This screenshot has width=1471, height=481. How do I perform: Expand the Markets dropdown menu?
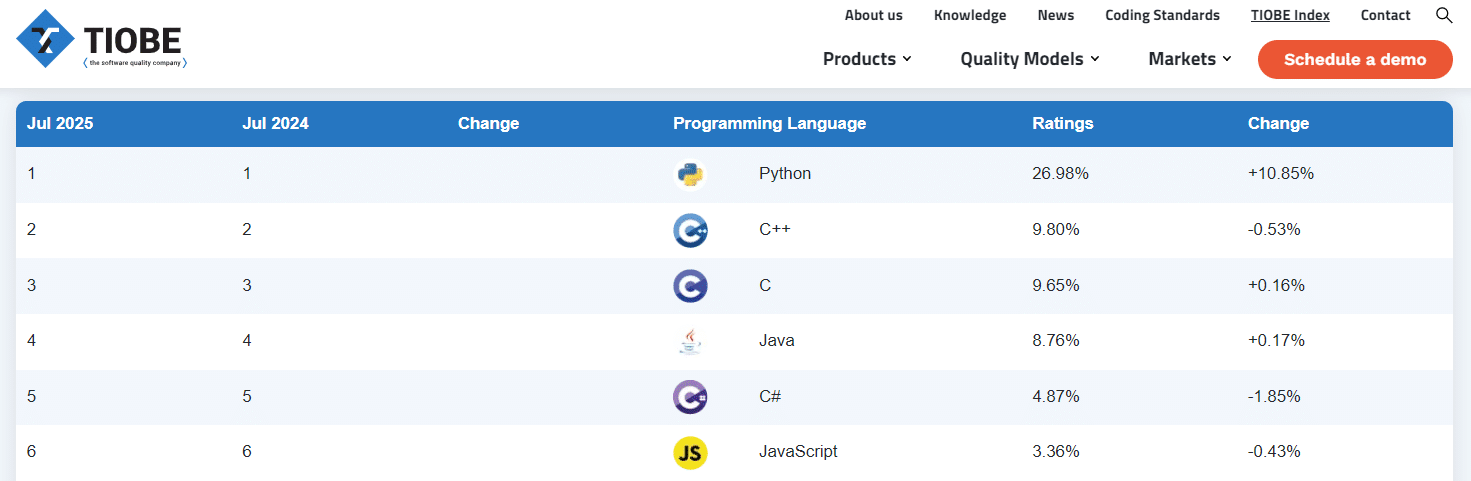point(1190,59)
